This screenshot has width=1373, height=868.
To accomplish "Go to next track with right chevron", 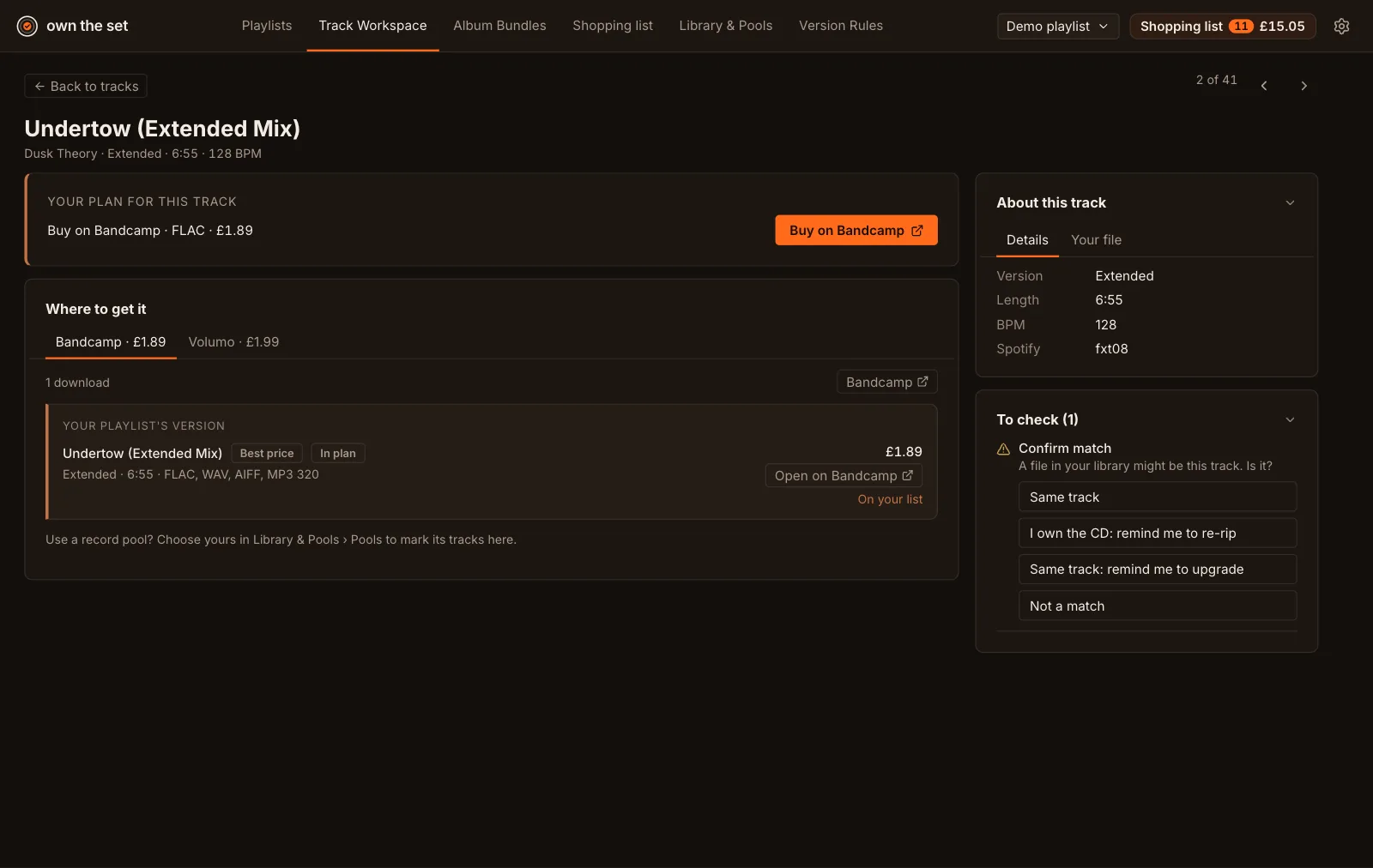I will pos(1303,86).
